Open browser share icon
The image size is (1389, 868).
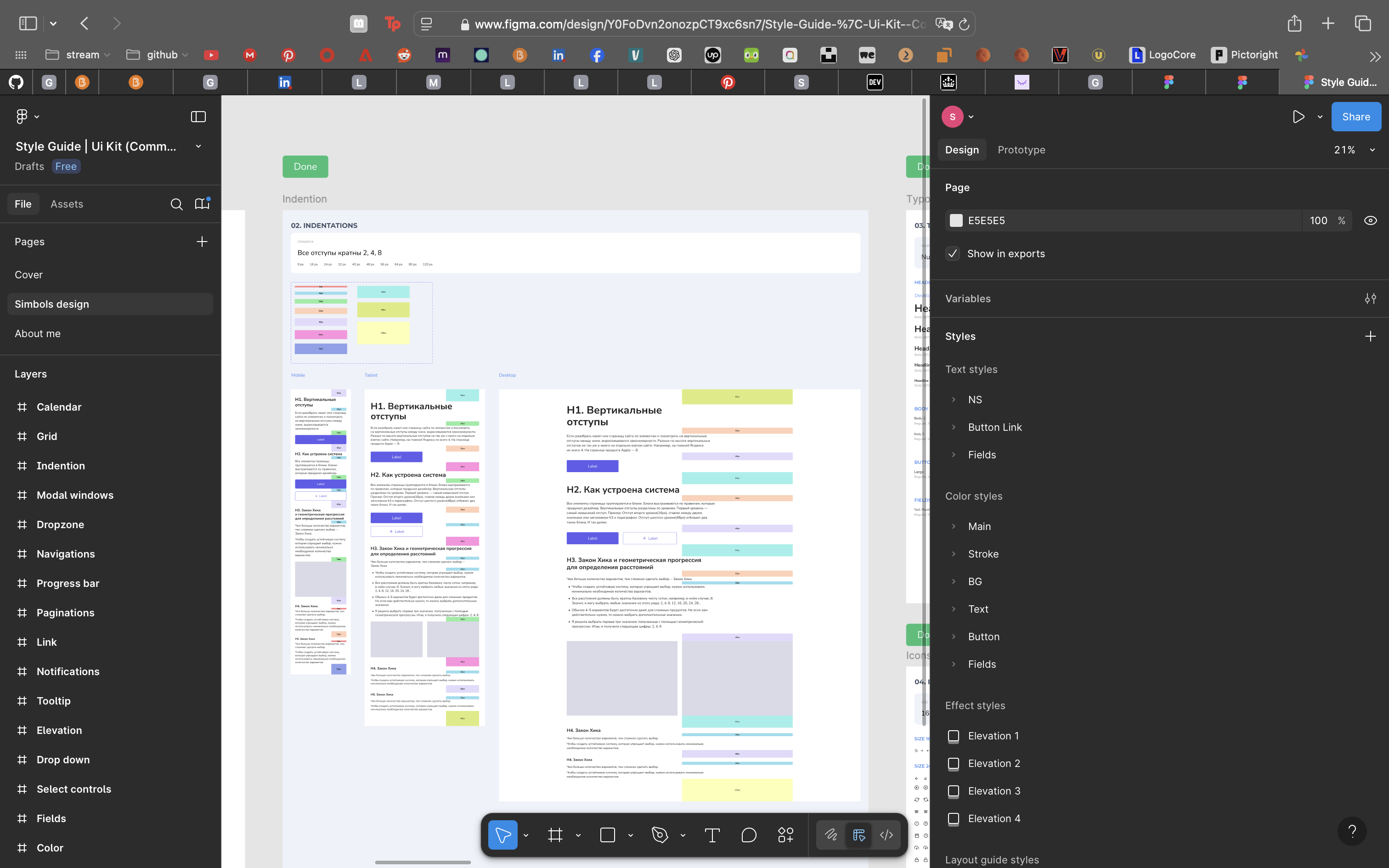pos(1294,23)
